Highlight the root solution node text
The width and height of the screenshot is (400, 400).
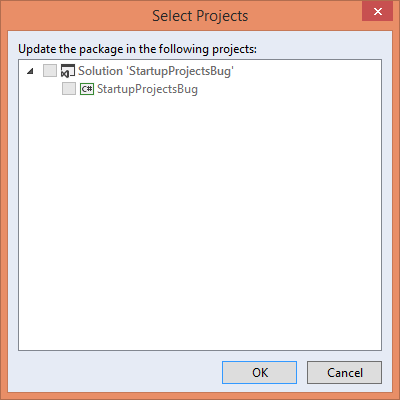[156, 71]
